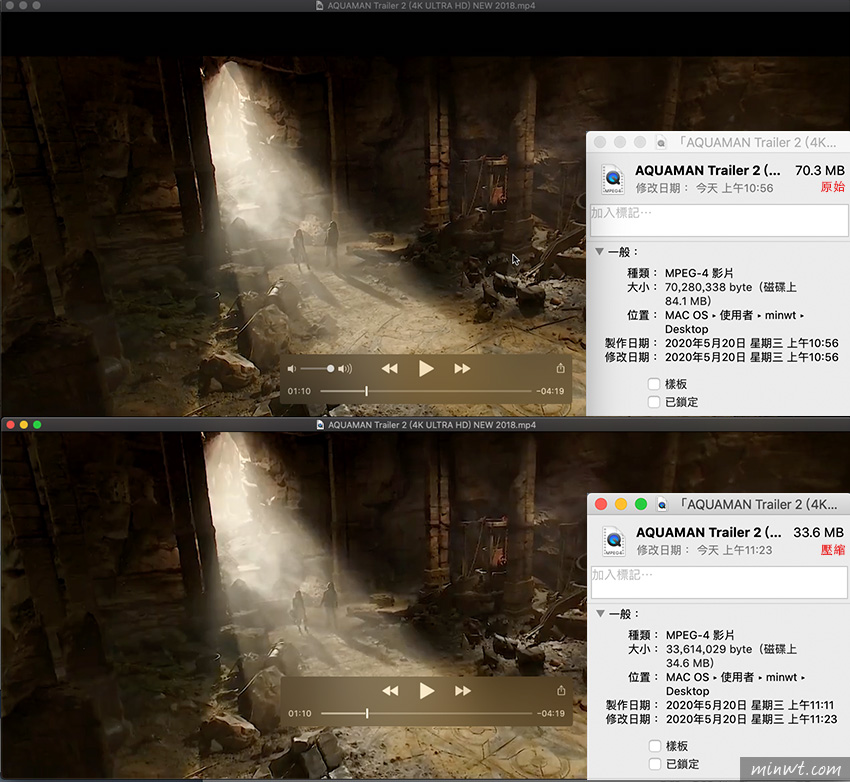Collapse the 一般 section in the 33.6 MB info window
The image size is (850, 782).
(600, 613)
